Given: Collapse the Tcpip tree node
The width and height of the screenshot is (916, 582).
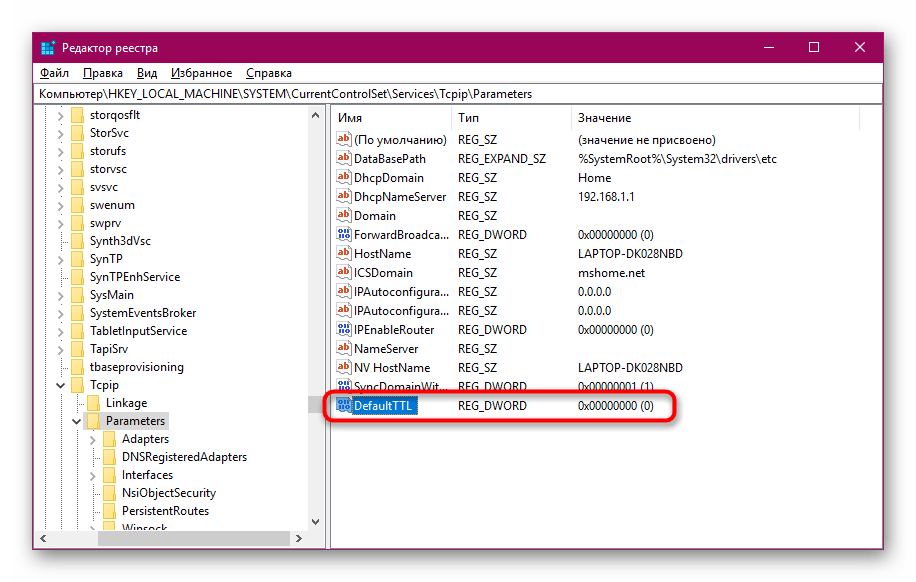Looking at the screenshot, I should click(60, 385).
